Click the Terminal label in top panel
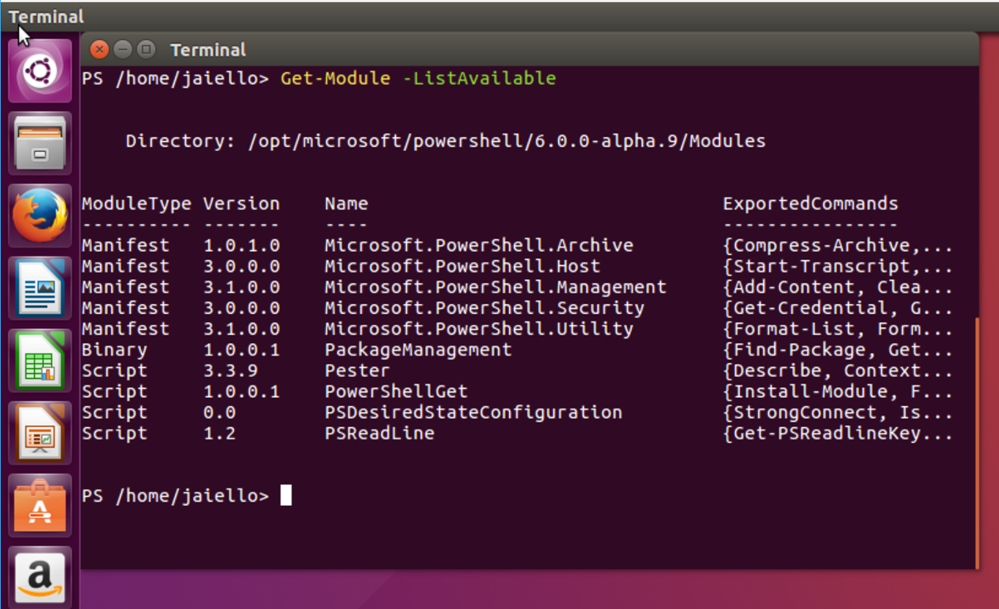This screenshot has height=609, width=999. click(46, 17)
